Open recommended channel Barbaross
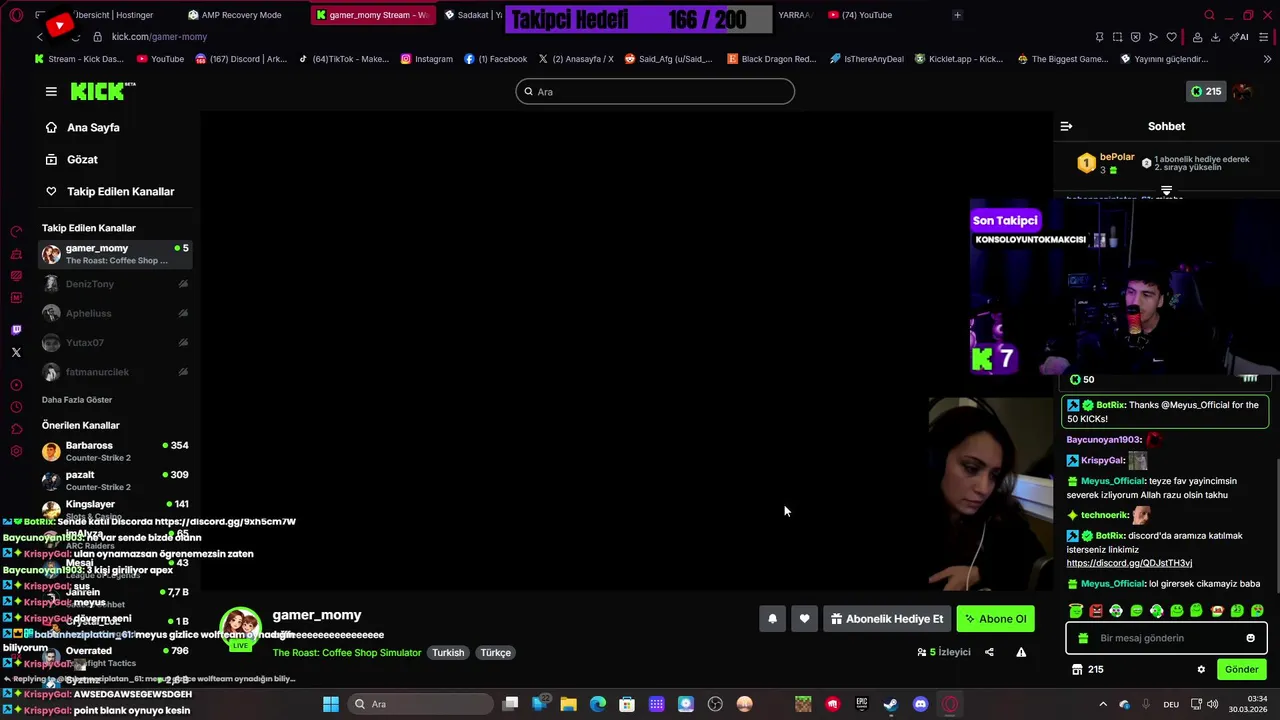This screenshot has height=720, width=1280. (x=115, y=451)
